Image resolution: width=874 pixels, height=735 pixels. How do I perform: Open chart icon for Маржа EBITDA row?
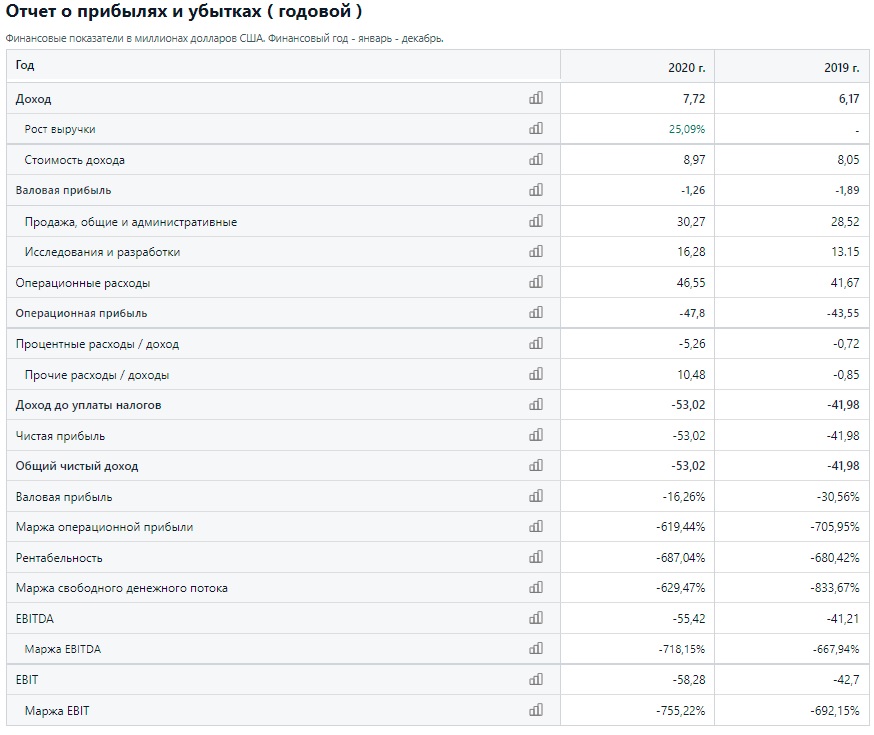pyautogui.click(x=536, y=649)
